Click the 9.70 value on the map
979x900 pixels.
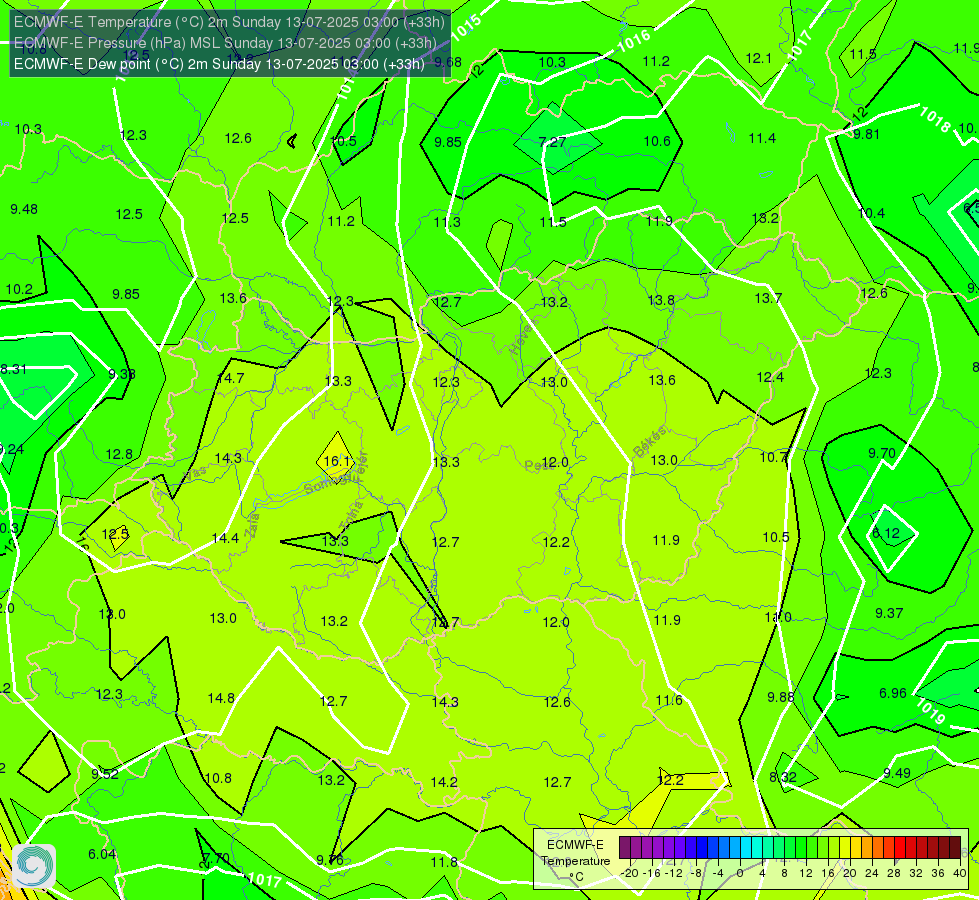[x=882, y=453]
